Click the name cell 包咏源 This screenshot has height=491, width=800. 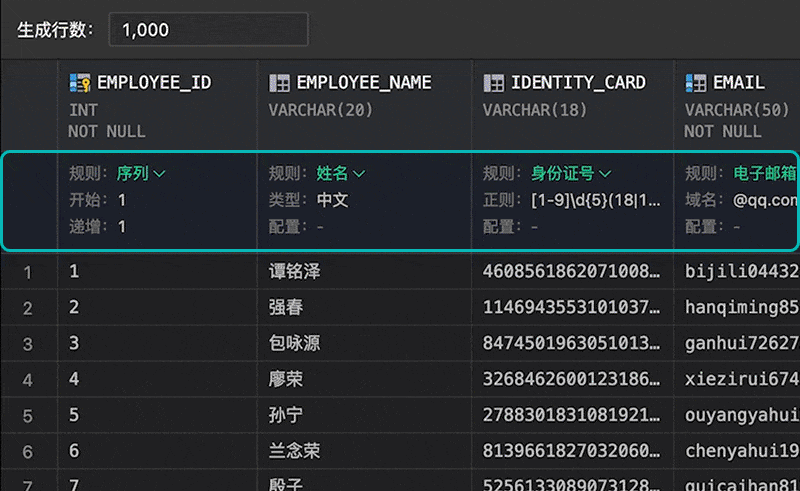[365, 343]
